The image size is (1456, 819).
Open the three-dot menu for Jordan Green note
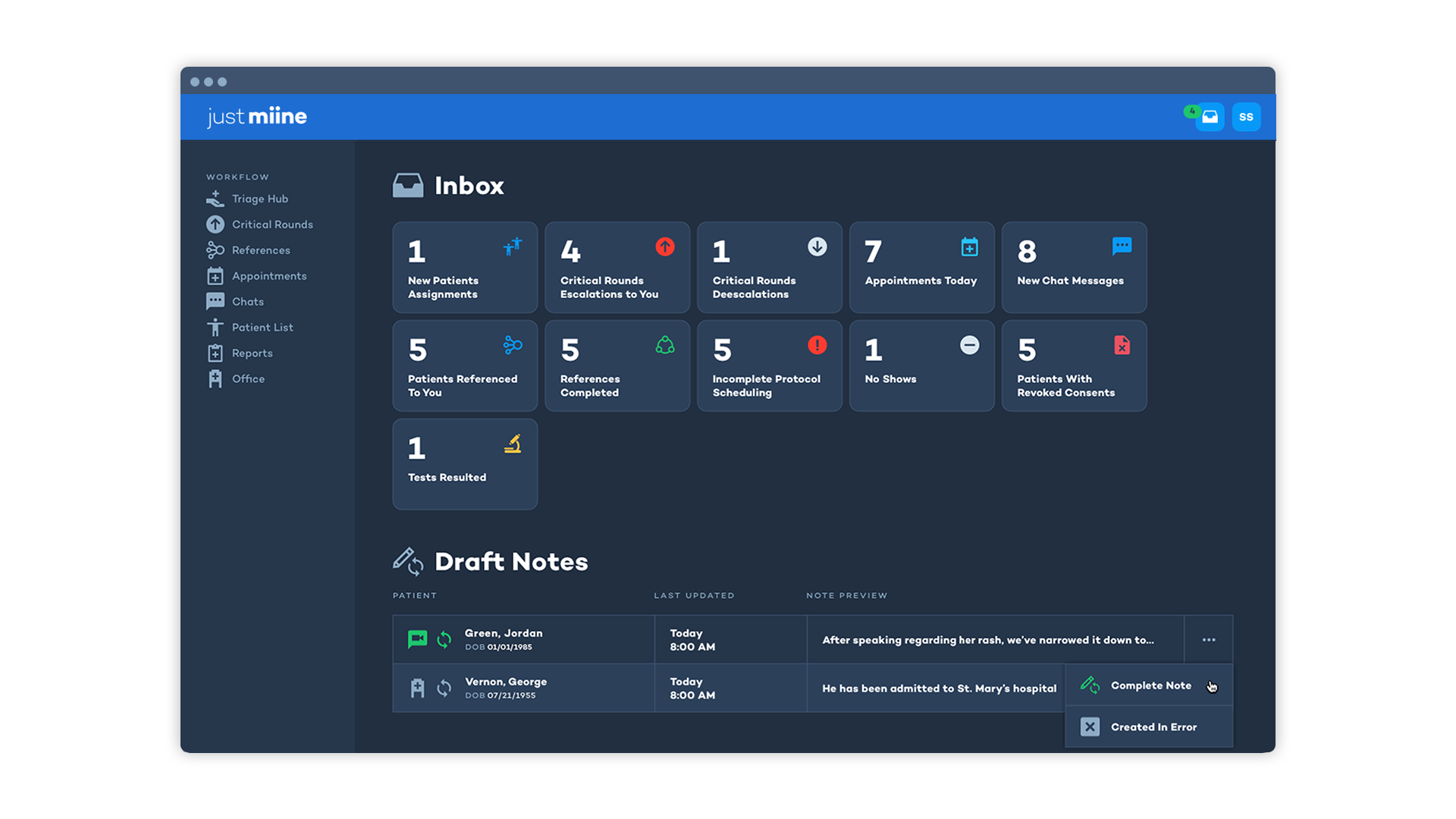click(x=1209, y=640)
